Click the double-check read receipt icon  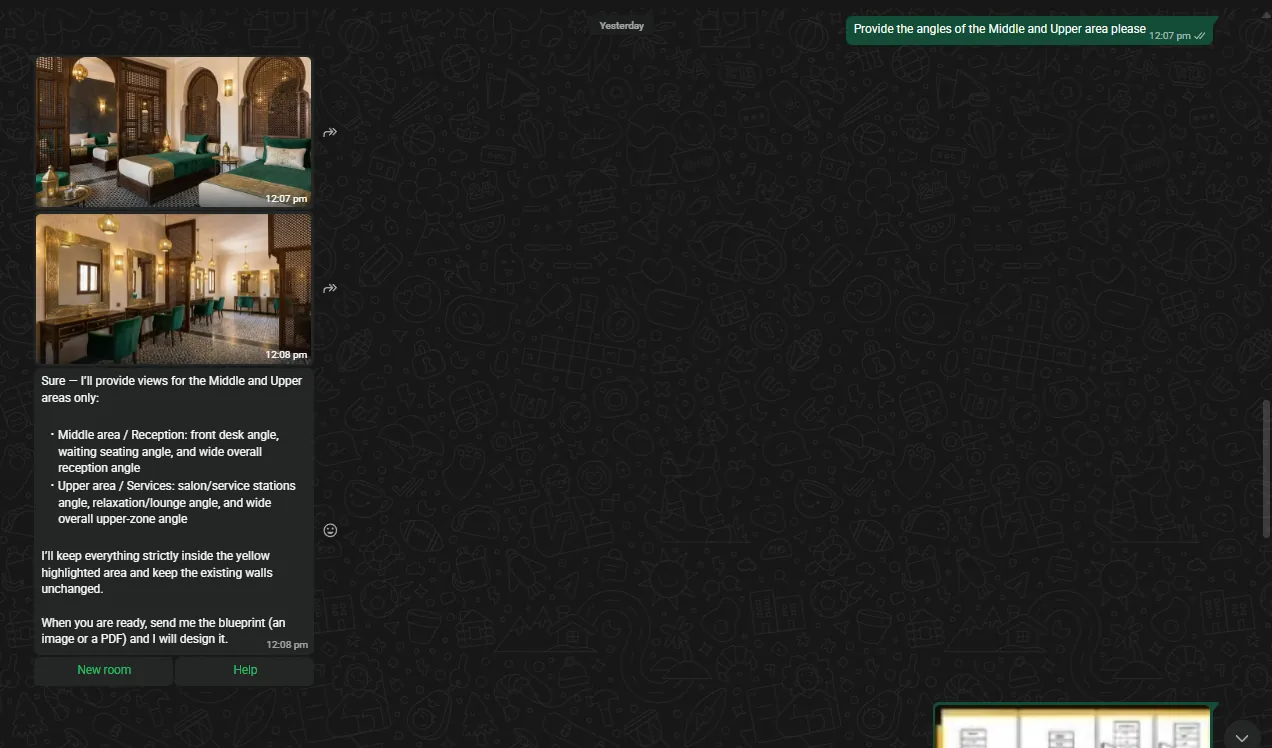[x=1200, y=36]
